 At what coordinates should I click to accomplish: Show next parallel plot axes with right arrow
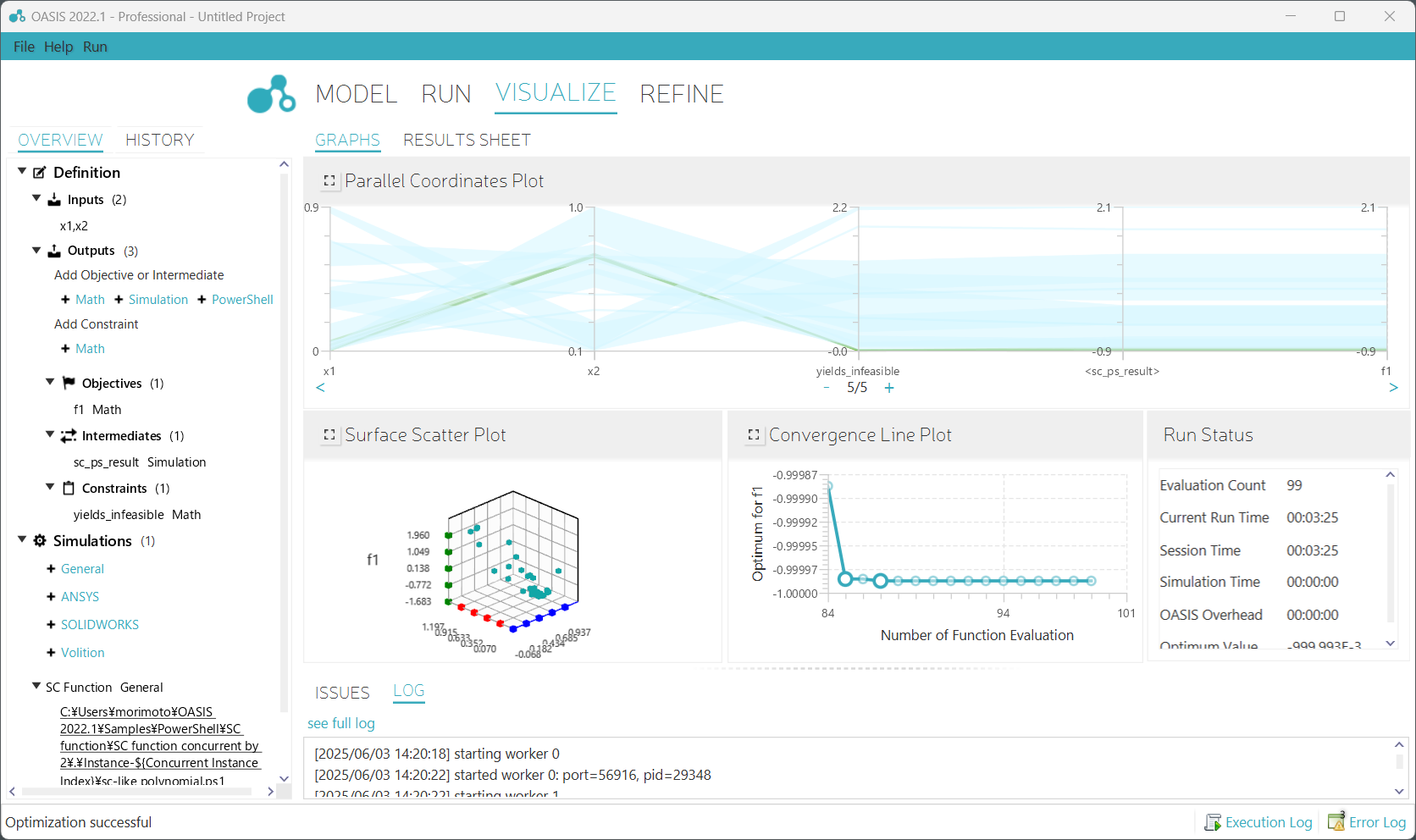pyautogui.click(x=1393, y=388)
